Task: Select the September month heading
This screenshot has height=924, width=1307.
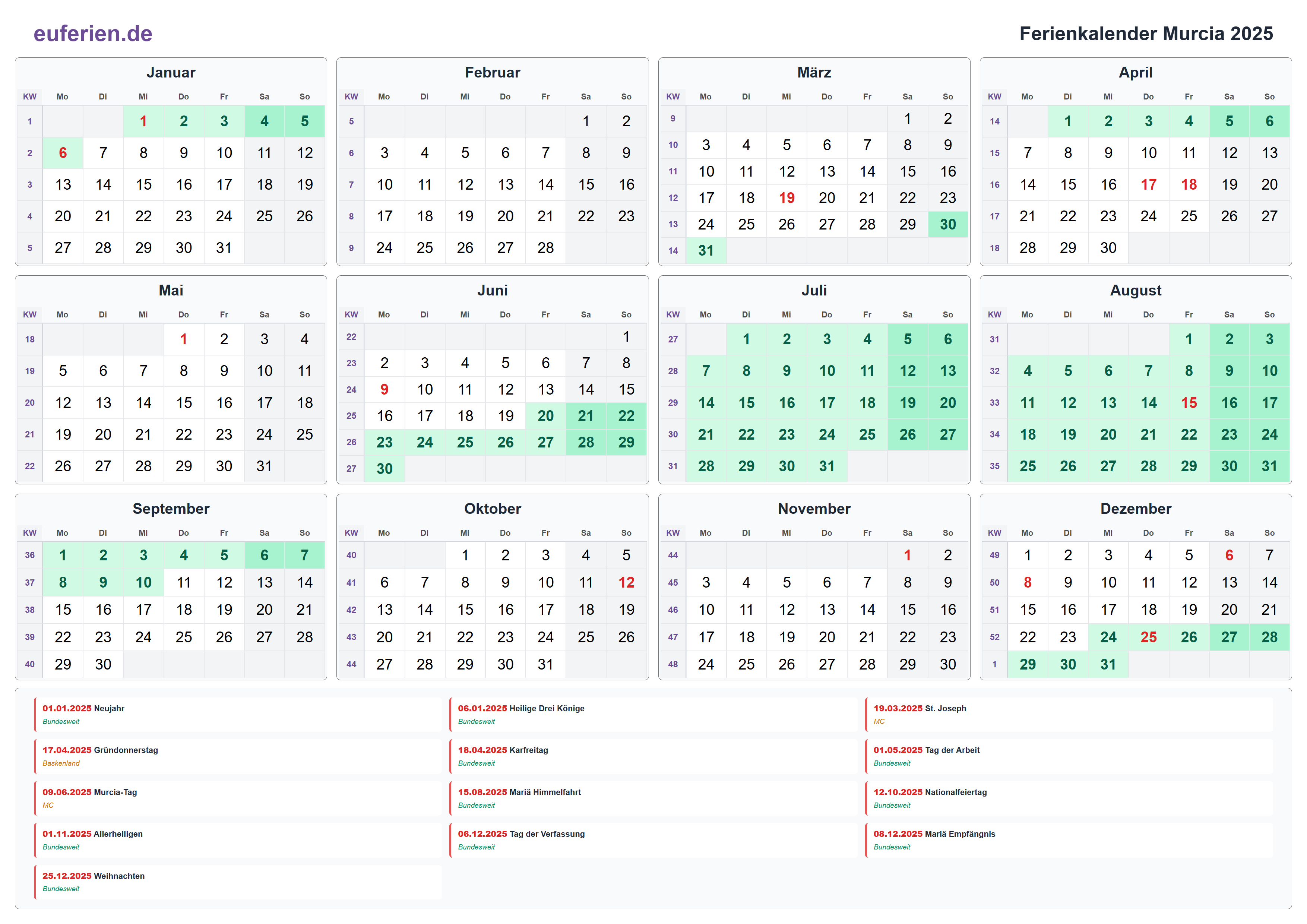Action: tap(171, 509)
